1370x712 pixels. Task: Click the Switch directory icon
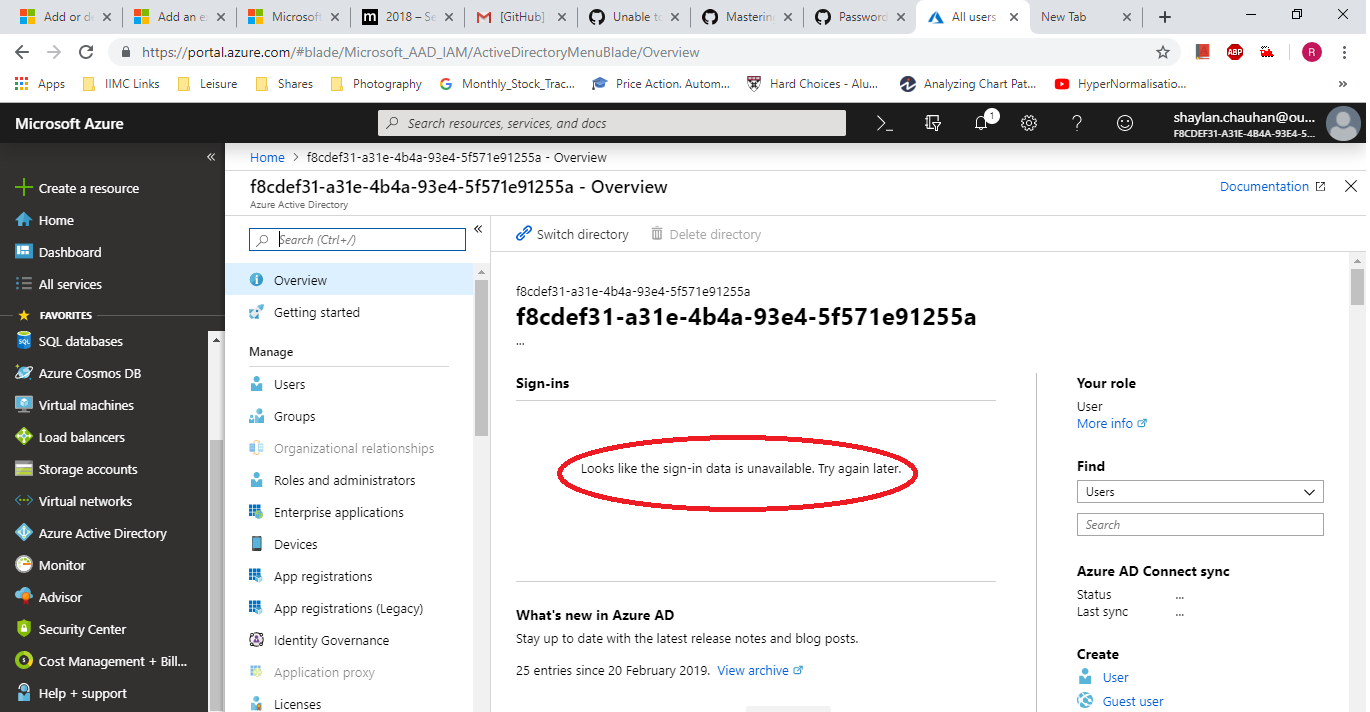click(x=523, y=234)
